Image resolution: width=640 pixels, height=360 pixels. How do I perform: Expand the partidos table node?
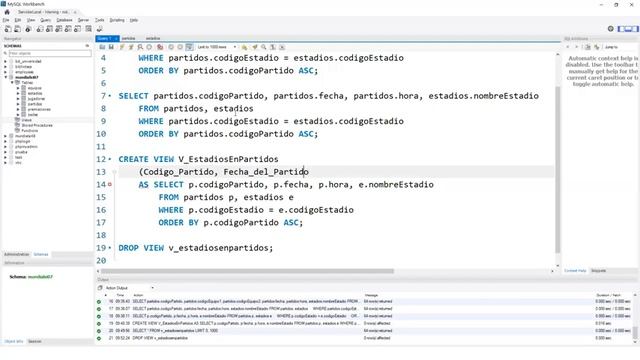point(18,104)
